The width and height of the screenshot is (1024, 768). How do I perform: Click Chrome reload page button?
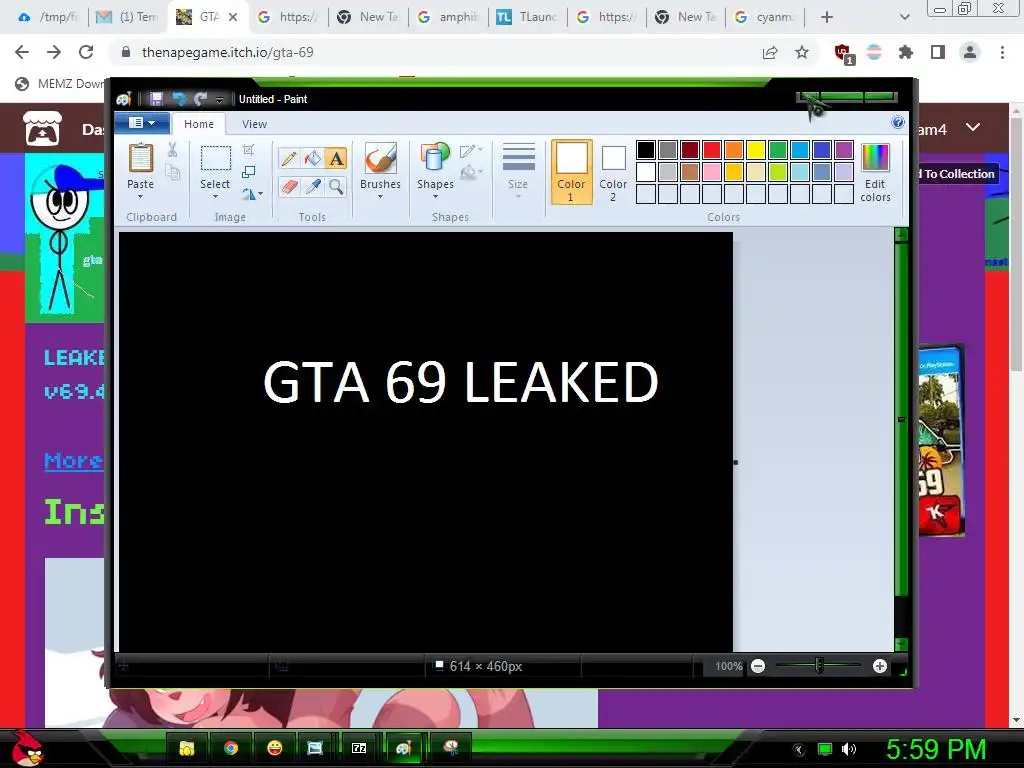pyautogui.click(x=86, y=52)
